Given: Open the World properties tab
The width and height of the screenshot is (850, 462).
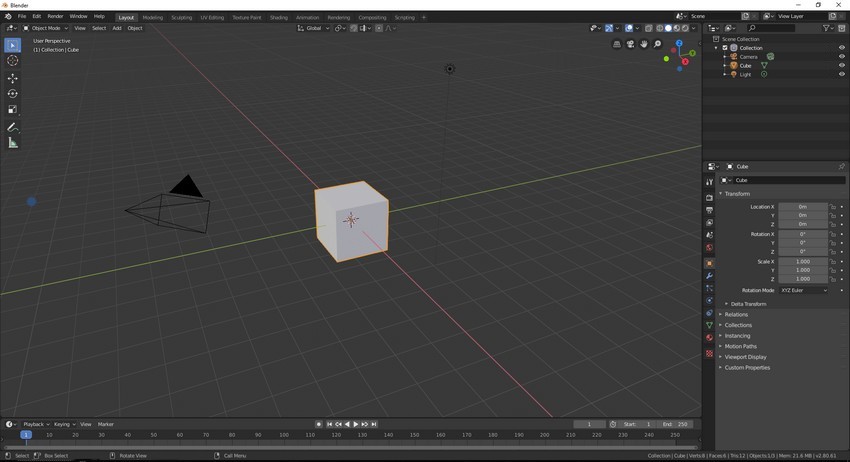Looking at the screenshot, I should click(x=709, y=247).
